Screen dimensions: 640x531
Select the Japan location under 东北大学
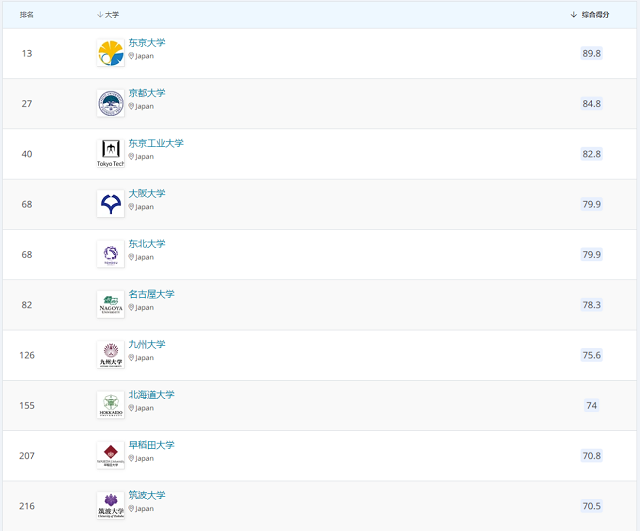[x=141, y=257]
